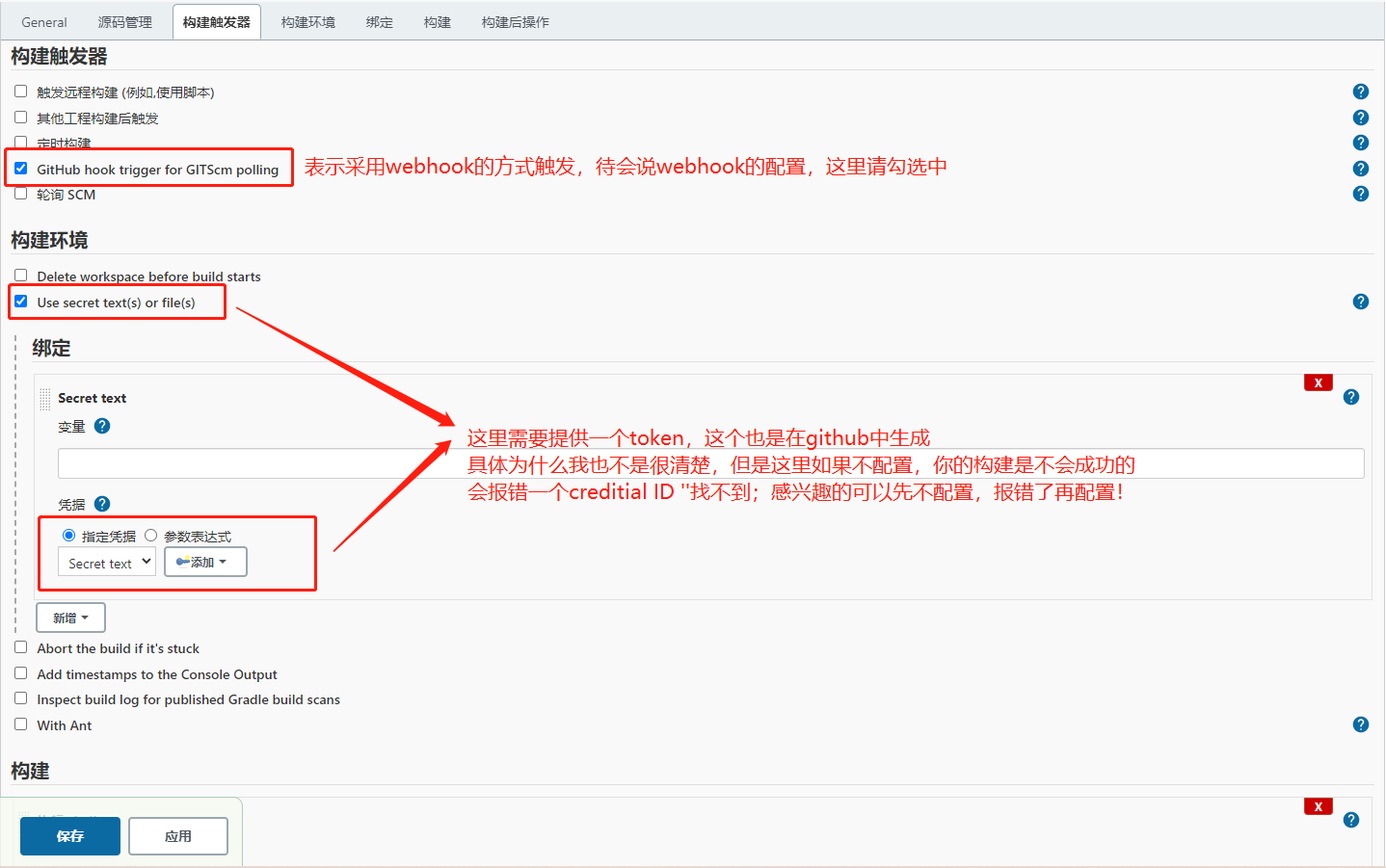Switch to the 源码管理 tab
1386x868 pixels.
point(125,22)
